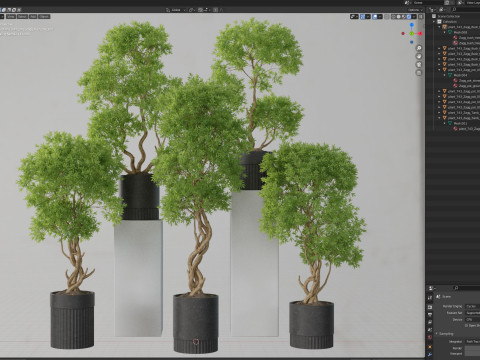This screenshot has width=480, height=360.
Task: Click the red X axis gizmo handle
Action: pyautogui.click(x=420, y=33)
